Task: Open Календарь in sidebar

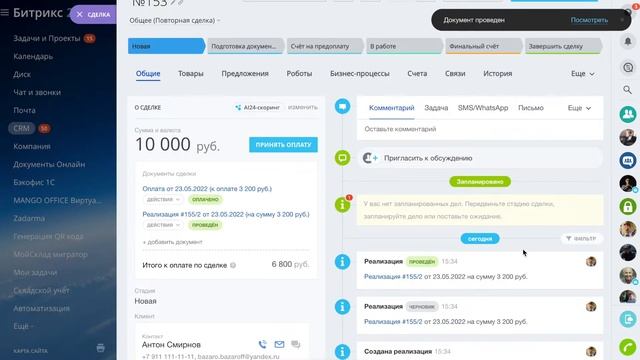Action: [x=33, y=56]
